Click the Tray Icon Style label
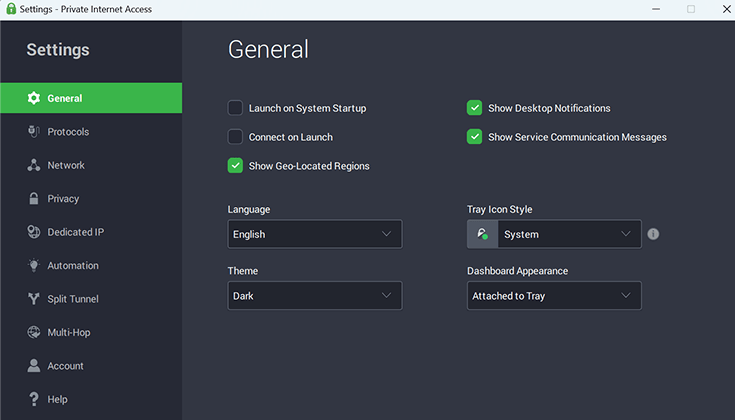Image resolution: width=735 pixels, height=420 pixels. click(500, 210)
